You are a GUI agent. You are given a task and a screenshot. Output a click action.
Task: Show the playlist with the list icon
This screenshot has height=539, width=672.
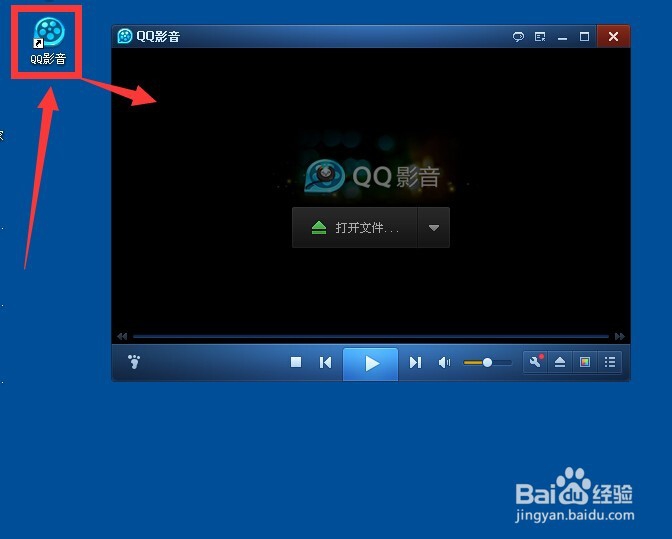(x=609, y=362)
